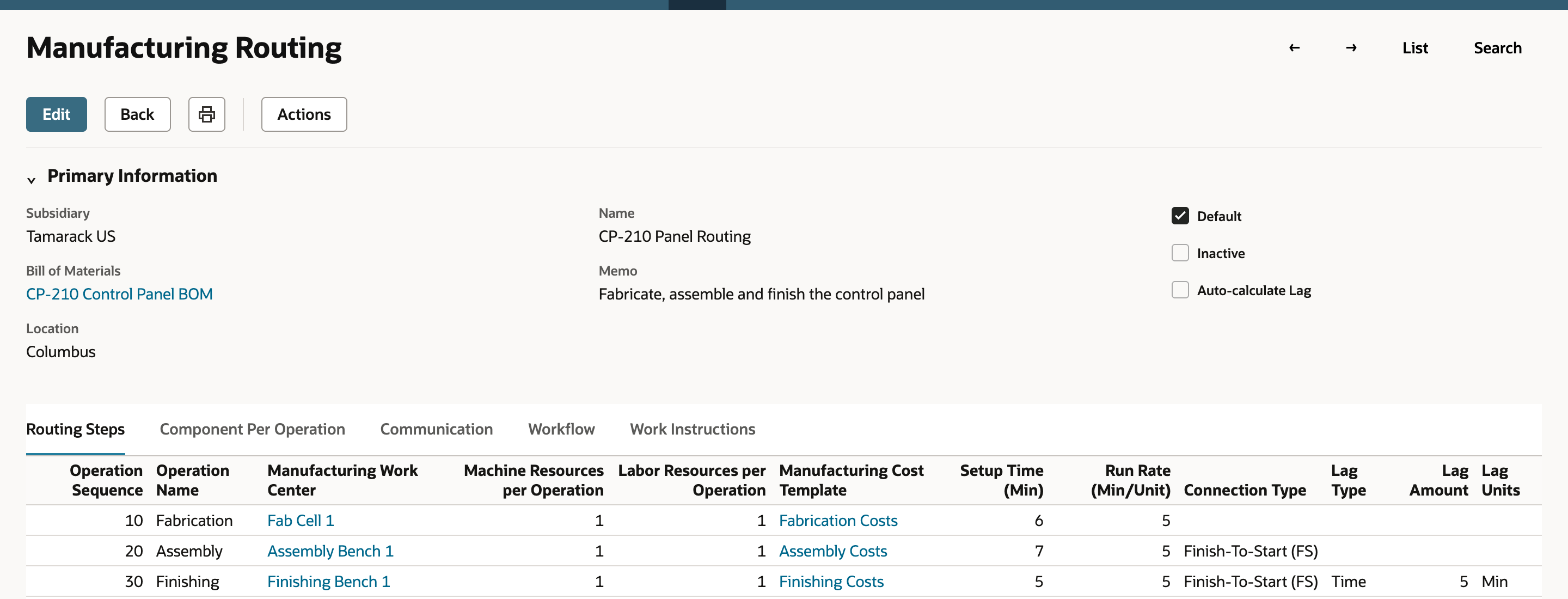Screen dimensions: 1568x599
Task: Click the Tamarack US subsidiary value
Action: (71, 236)
